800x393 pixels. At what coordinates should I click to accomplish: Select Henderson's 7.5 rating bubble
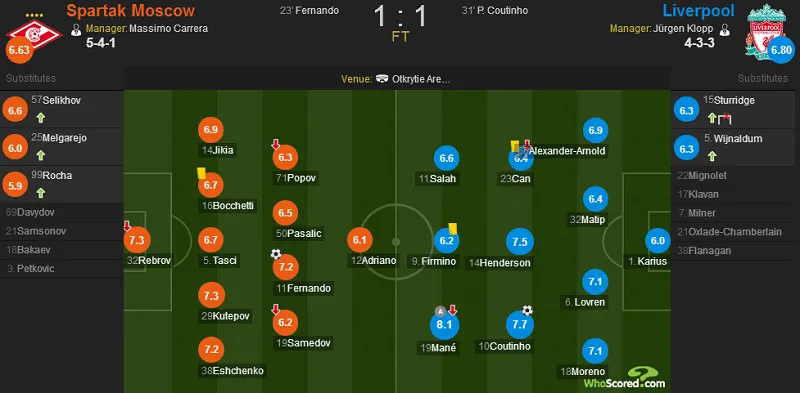(x=520, y=242)
